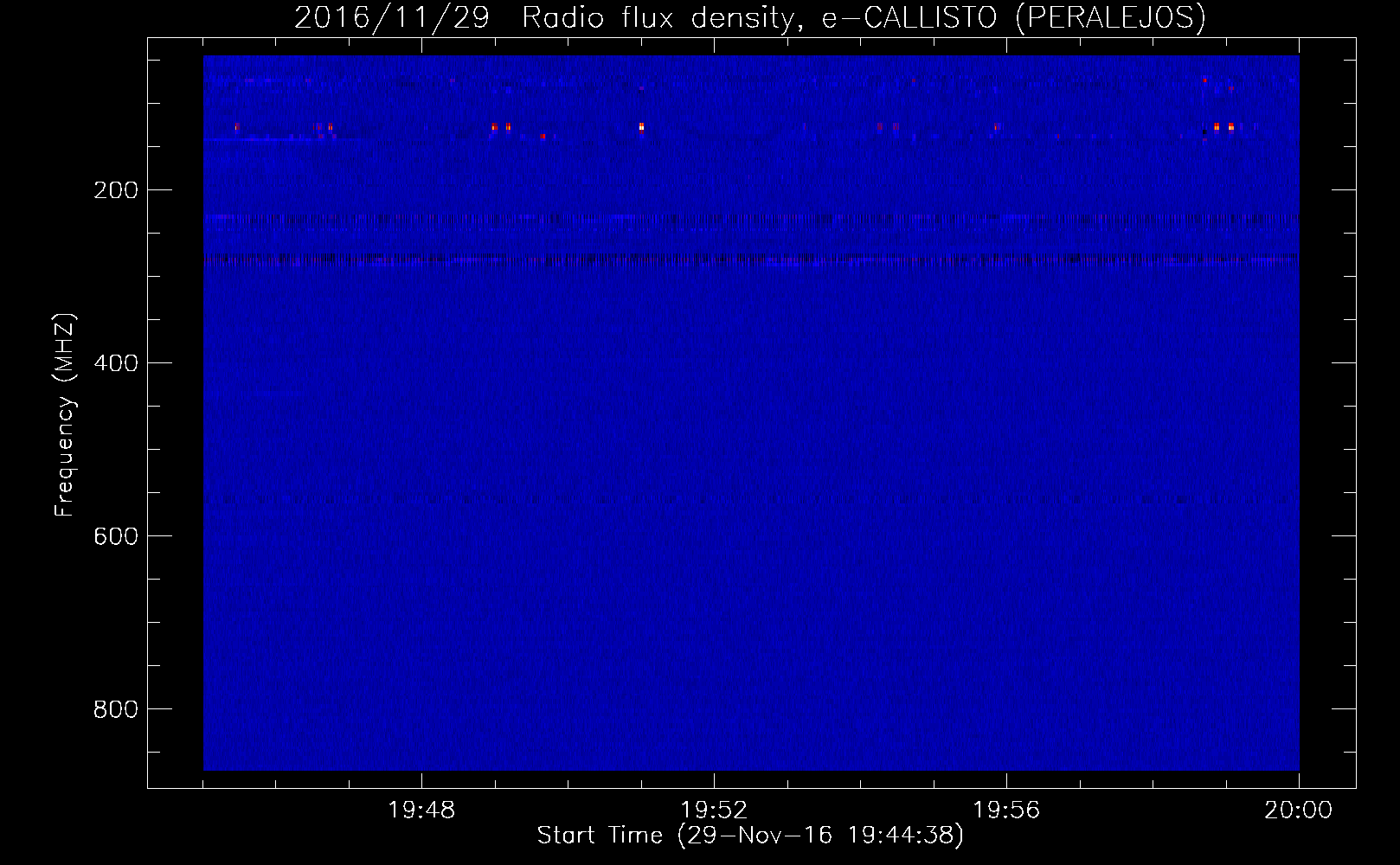Click the 19:56 time tick label
This screenshot has height=865, width=1400.
(1006, 811)
